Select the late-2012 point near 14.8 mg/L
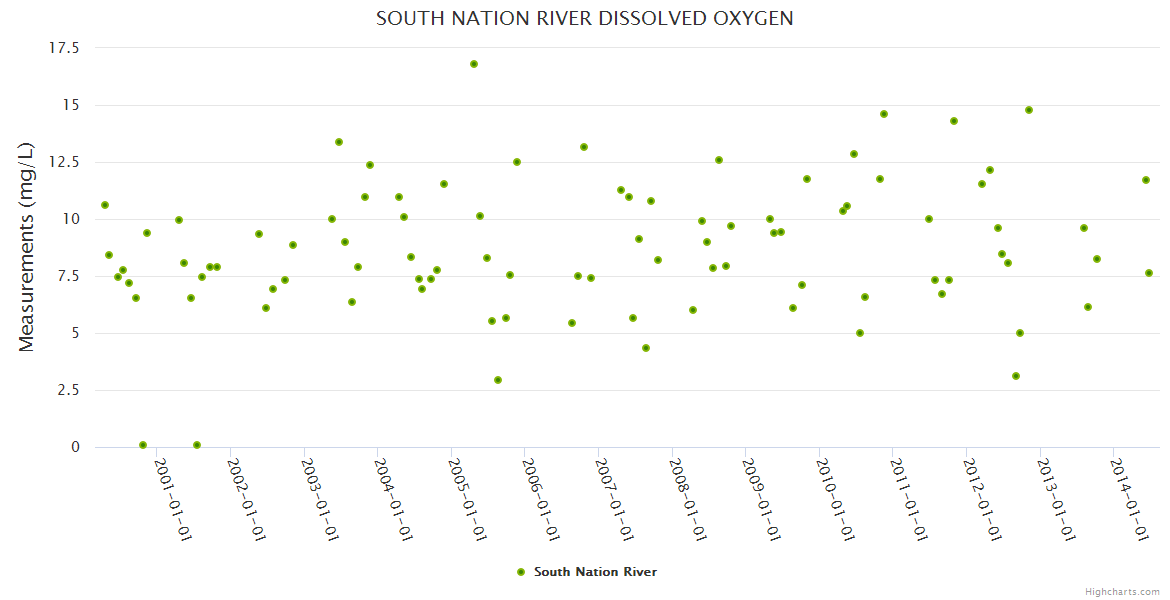 coord(1029,110)
